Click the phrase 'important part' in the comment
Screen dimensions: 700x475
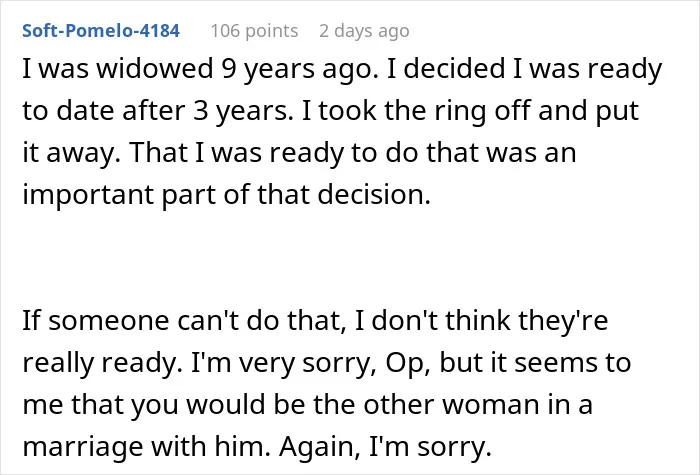coord(121,196)
